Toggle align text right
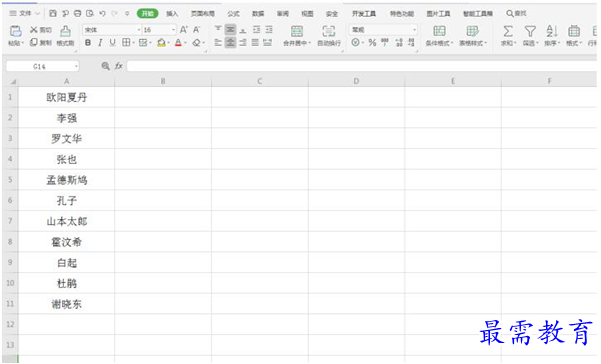 click(x=243, y=43)
